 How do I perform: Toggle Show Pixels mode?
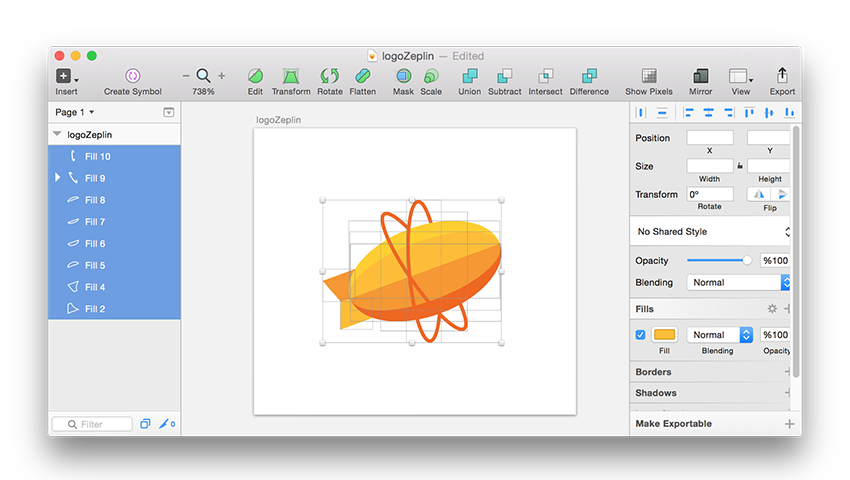coord(649,76)
